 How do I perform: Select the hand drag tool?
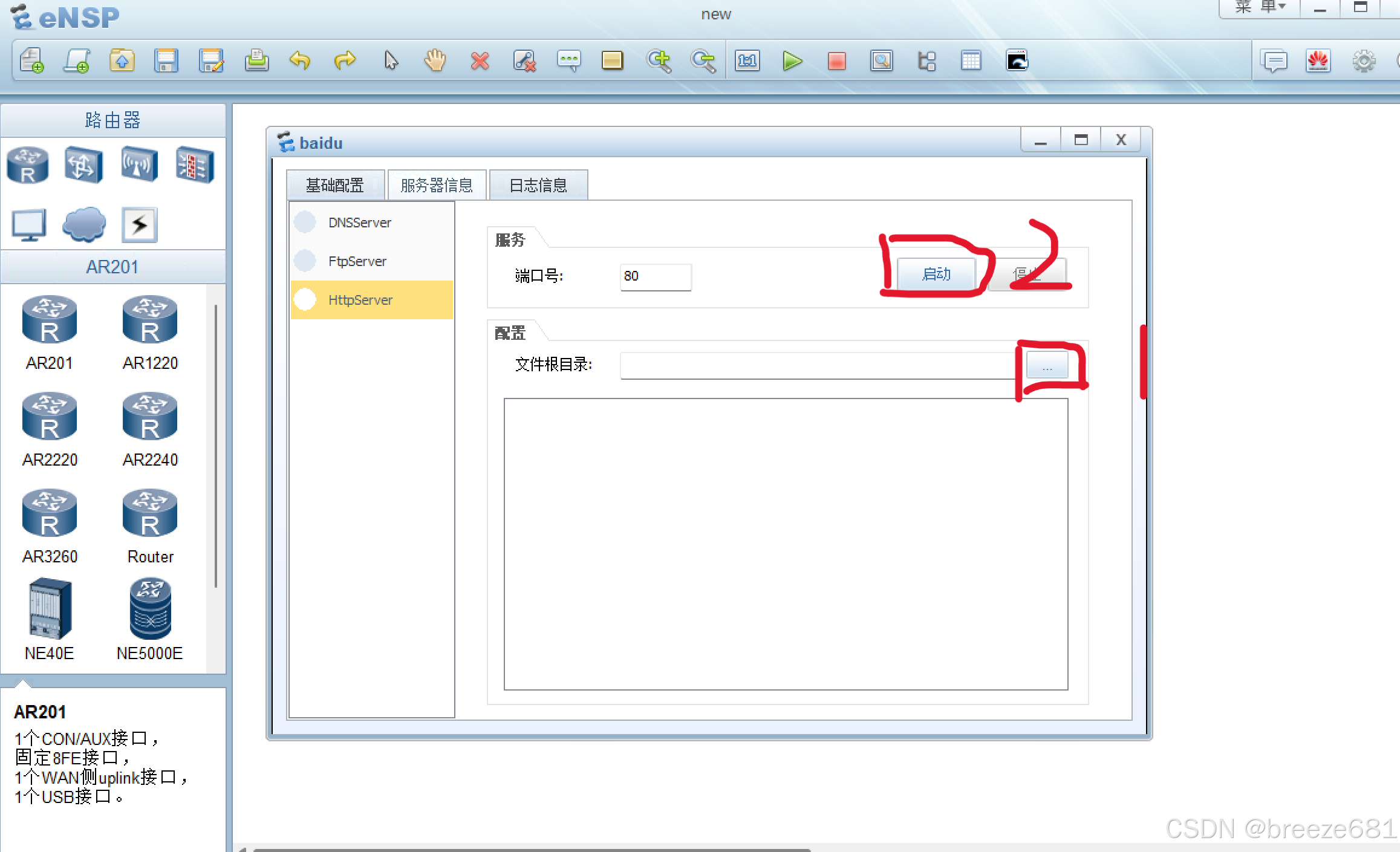[x=435, y=61]
